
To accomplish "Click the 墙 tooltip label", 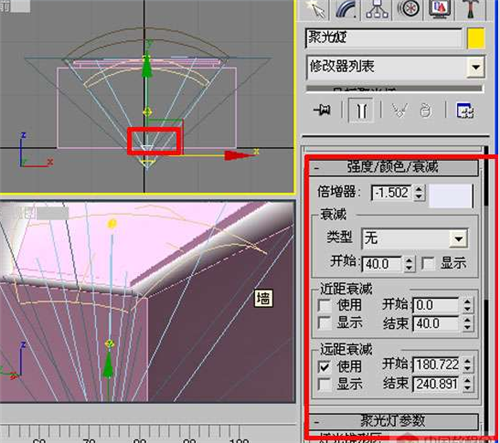I will [x=263, y=298].
